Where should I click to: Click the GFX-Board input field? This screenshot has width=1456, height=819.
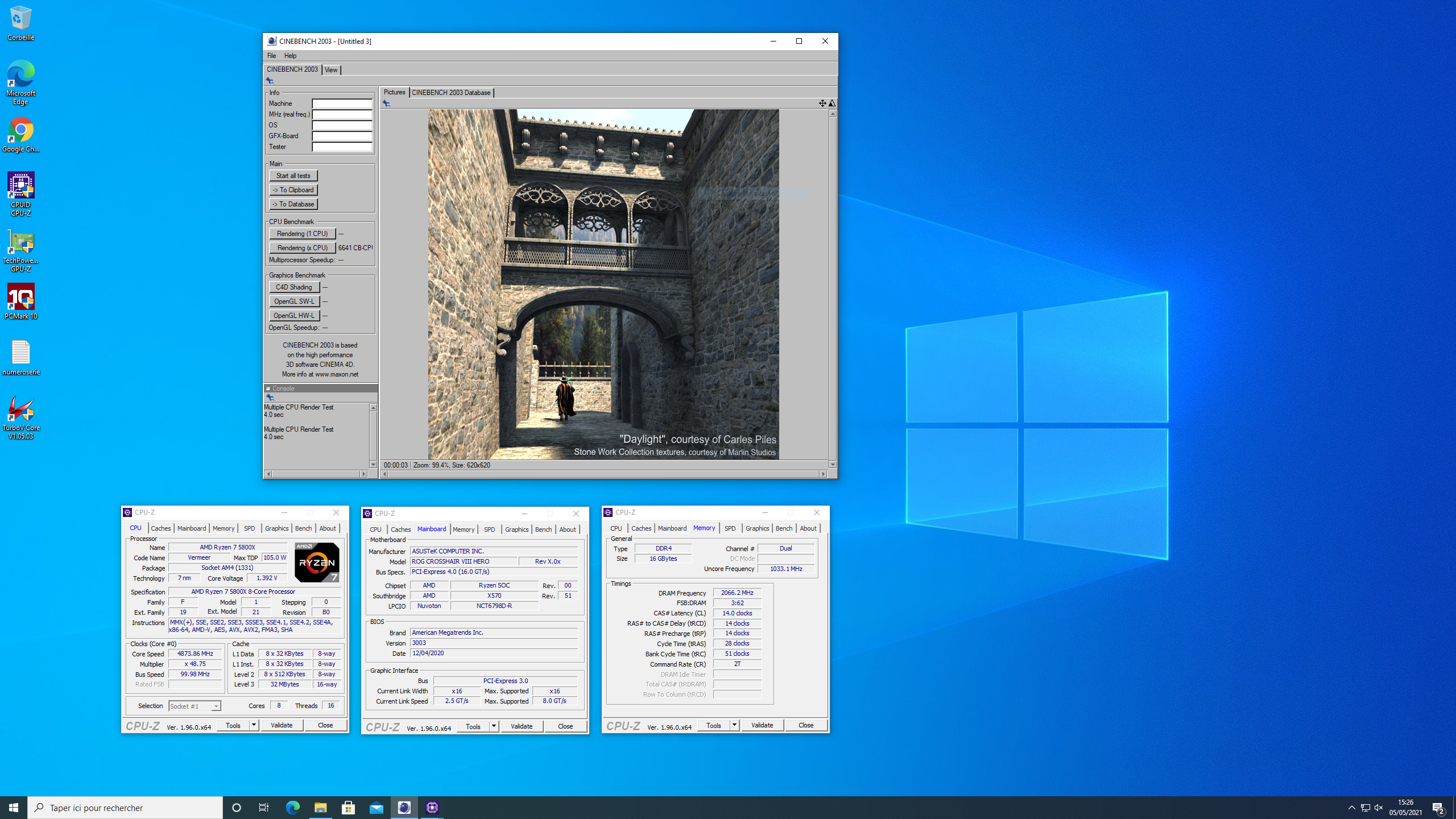coord(342,136)
